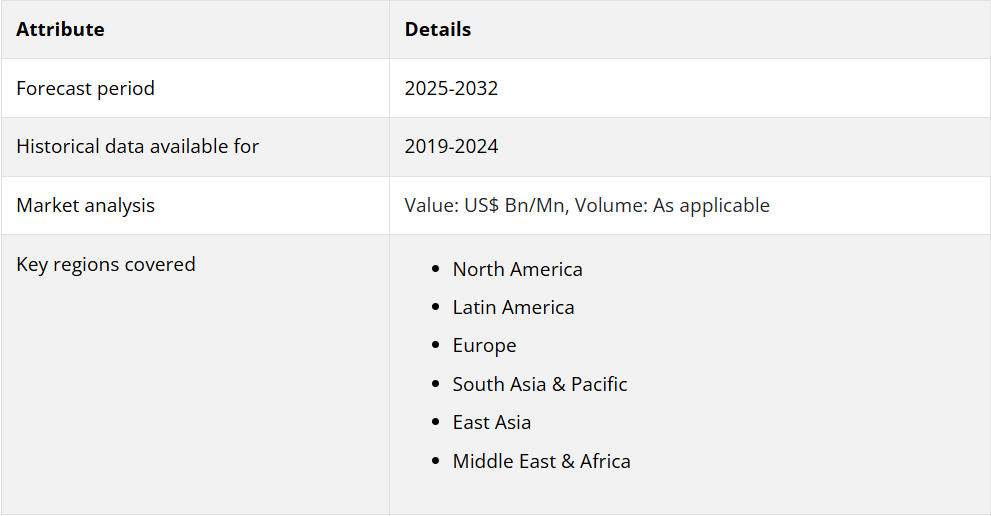This screenshot has height=516, width=991.
Task: Click the Attribute column header
Action: (60, 30)
